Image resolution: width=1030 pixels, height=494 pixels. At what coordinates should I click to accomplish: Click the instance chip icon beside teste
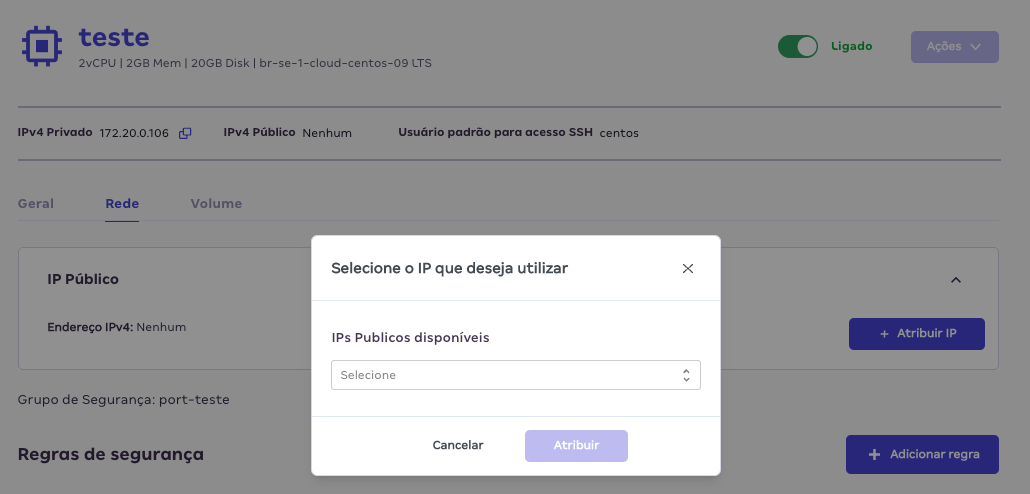tap(42, 46)
